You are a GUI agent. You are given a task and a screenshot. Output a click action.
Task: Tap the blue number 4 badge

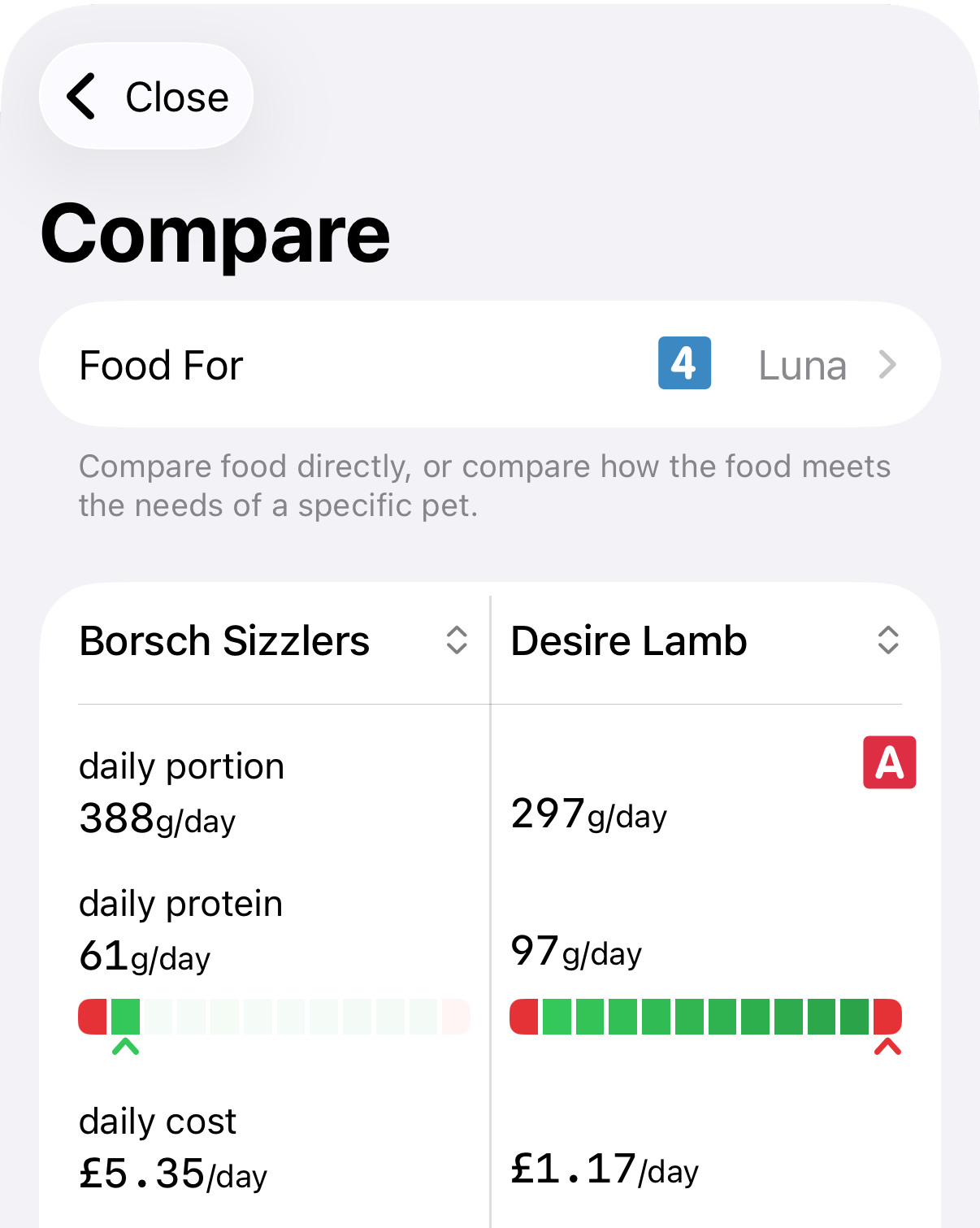684,363
